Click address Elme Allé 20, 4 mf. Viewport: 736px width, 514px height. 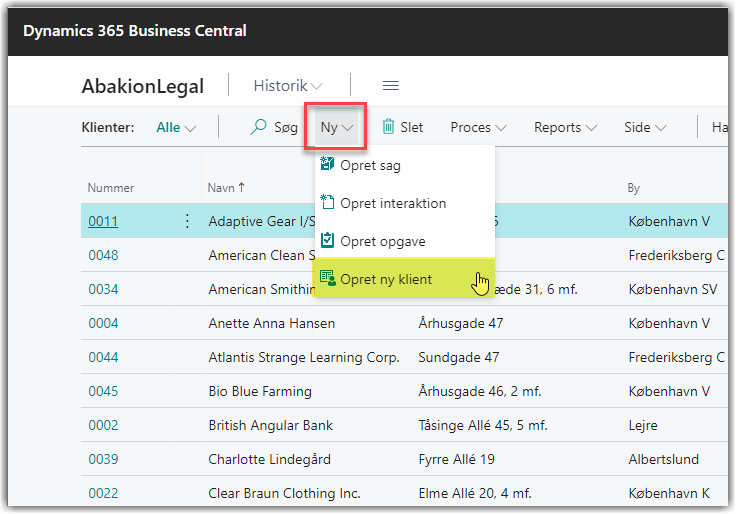tap(475, 493)
